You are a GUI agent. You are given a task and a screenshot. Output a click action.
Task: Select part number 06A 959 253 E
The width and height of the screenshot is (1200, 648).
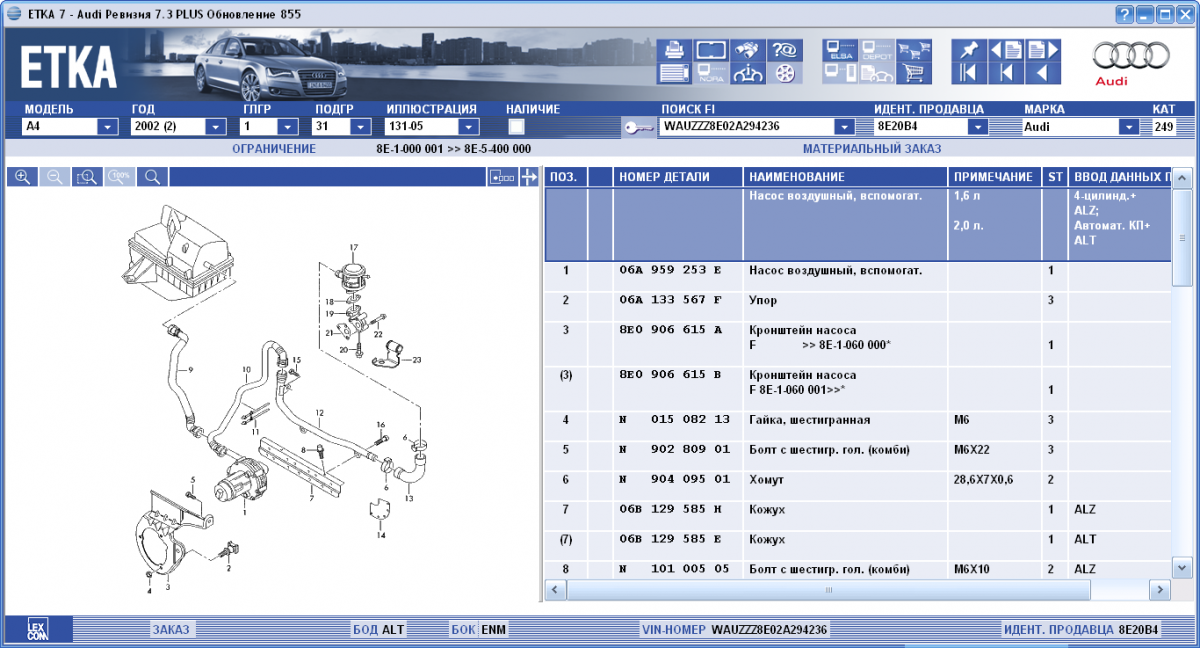670,270
